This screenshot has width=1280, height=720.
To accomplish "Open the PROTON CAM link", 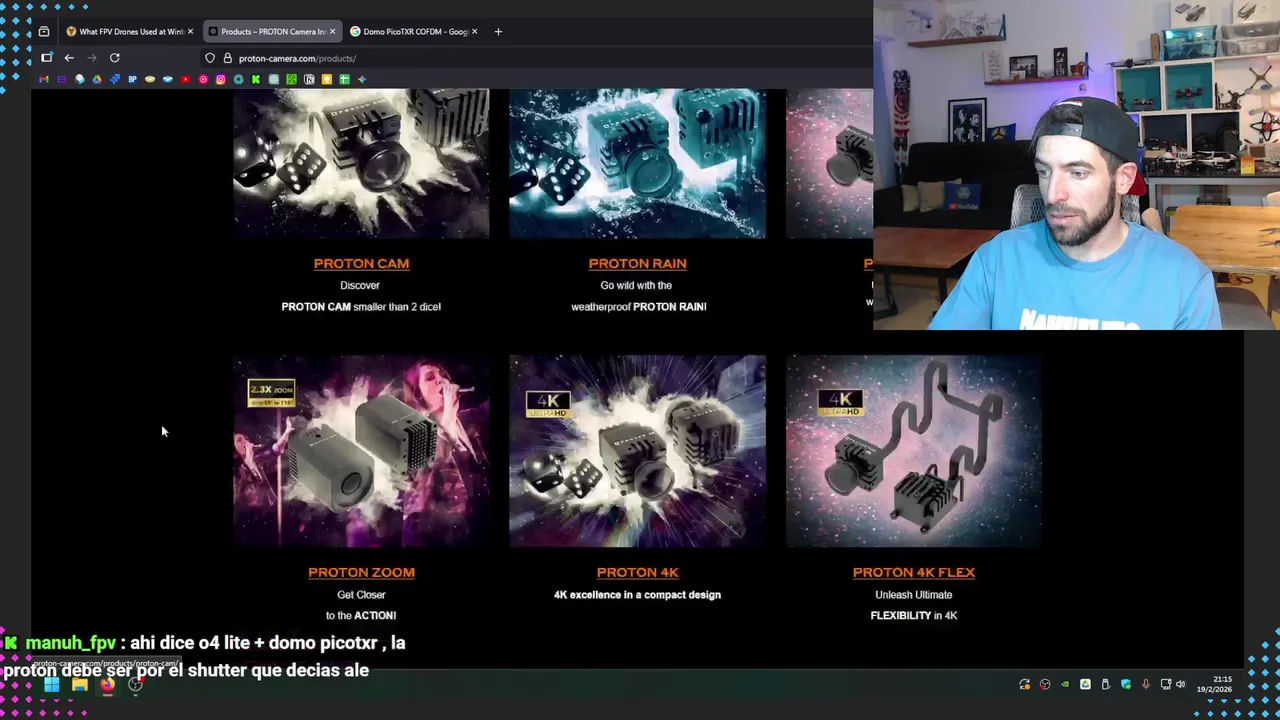I will (361, 263).
